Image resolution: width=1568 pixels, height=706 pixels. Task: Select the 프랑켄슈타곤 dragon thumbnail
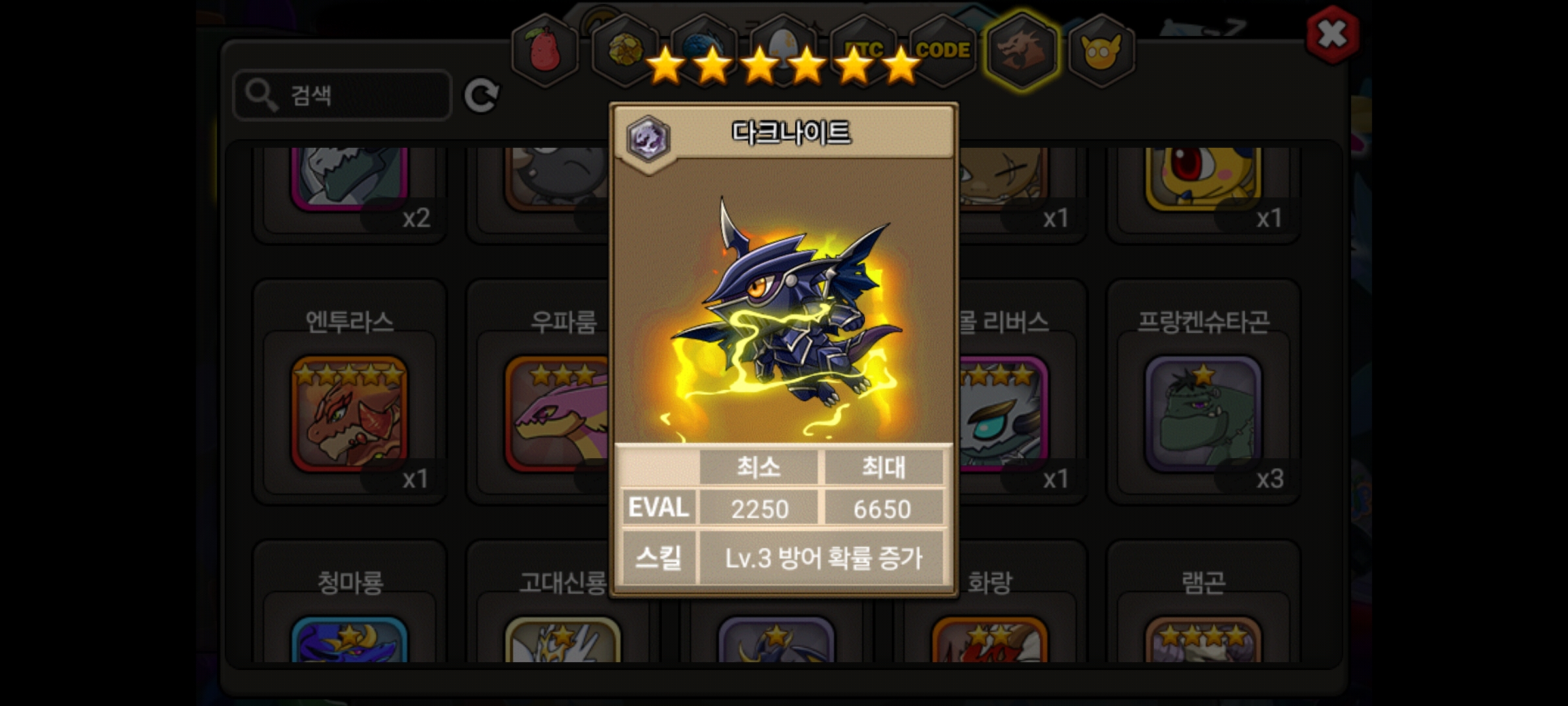[1203, 413]
